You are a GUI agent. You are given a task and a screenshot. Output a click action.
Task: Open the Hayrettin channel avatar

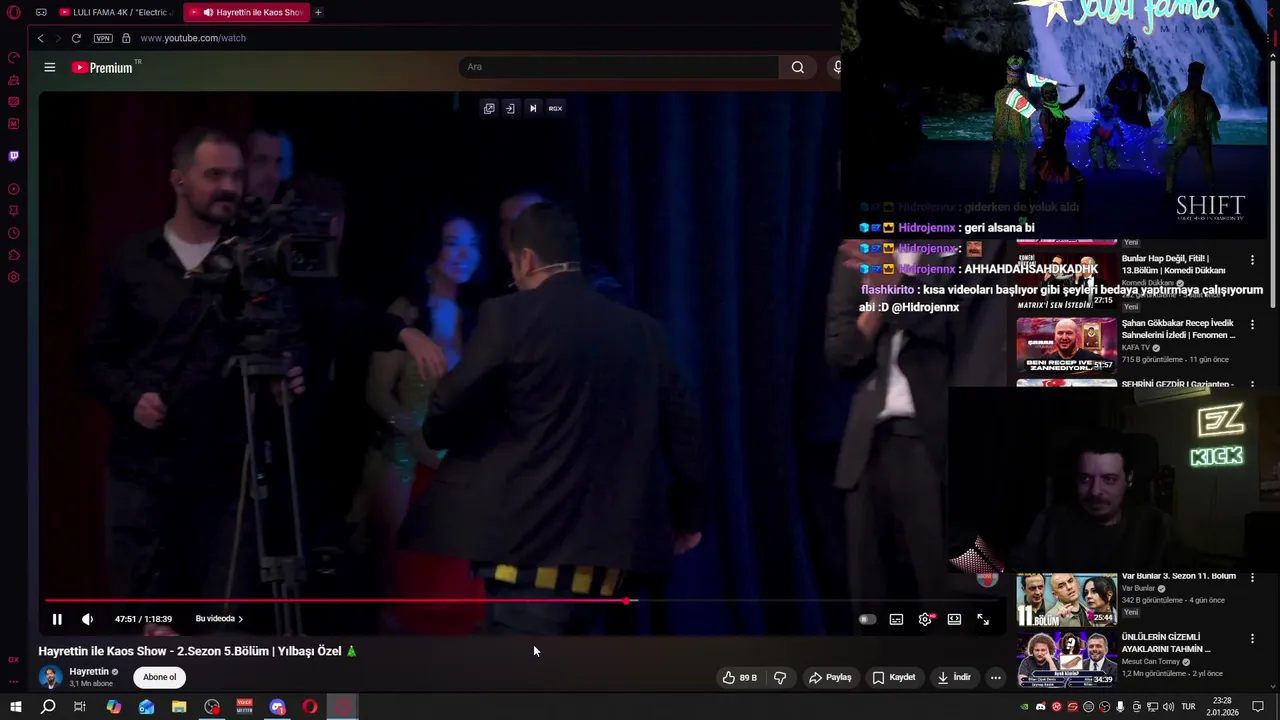(x=50, y=677)
